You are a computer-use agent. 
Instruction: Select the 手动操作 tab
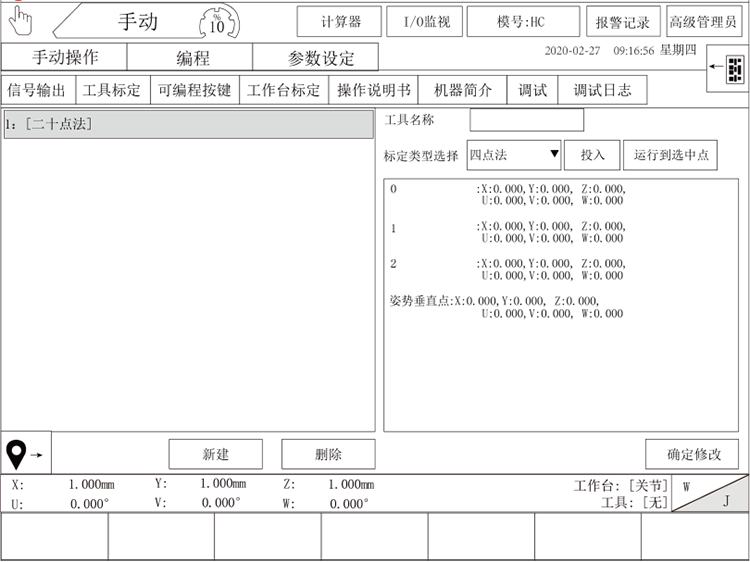(x=65, y=58)
